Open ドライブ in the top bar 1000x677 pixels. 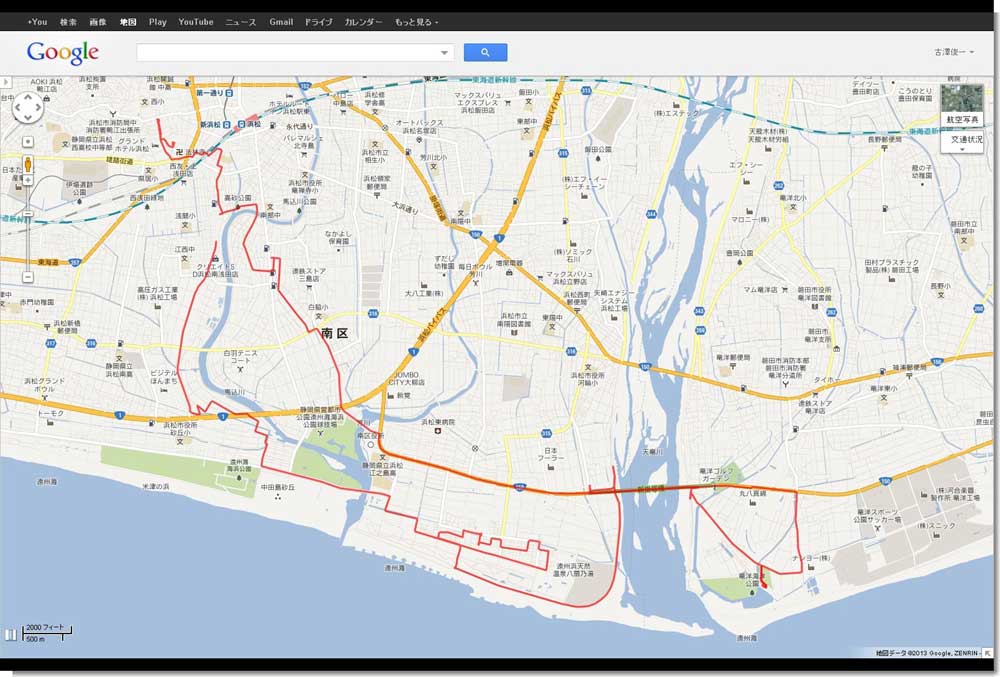coord(318,22)
